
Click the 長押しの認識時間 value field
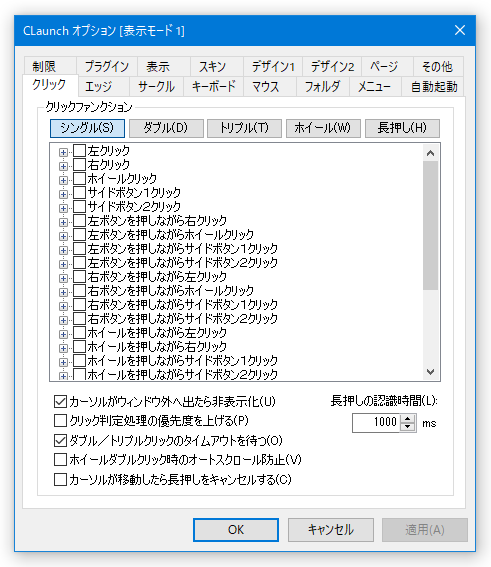point(376,423)
